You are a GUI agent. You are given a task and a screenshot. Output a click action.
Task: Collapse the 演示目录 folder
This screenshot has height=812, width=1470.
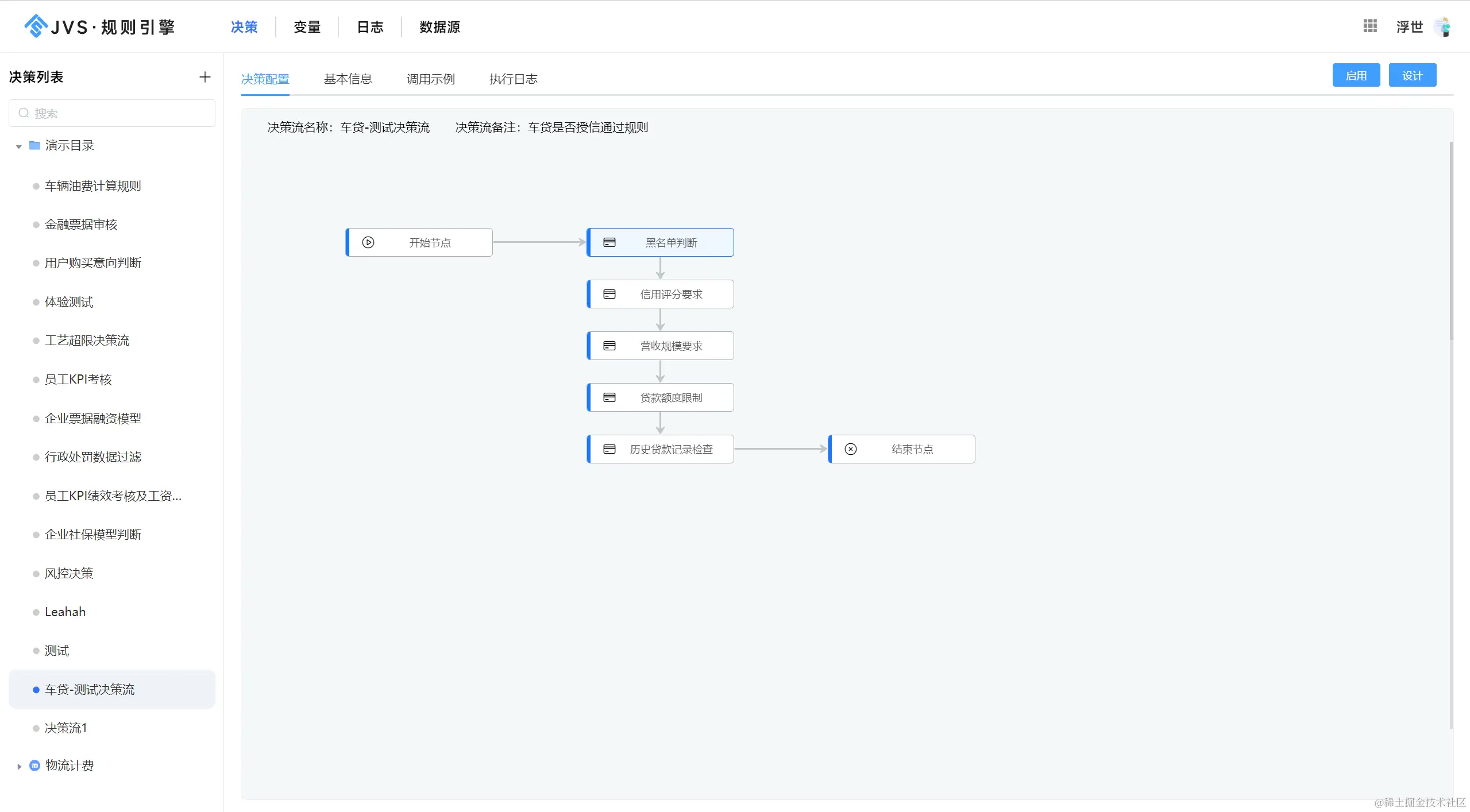tap(19, 146)
